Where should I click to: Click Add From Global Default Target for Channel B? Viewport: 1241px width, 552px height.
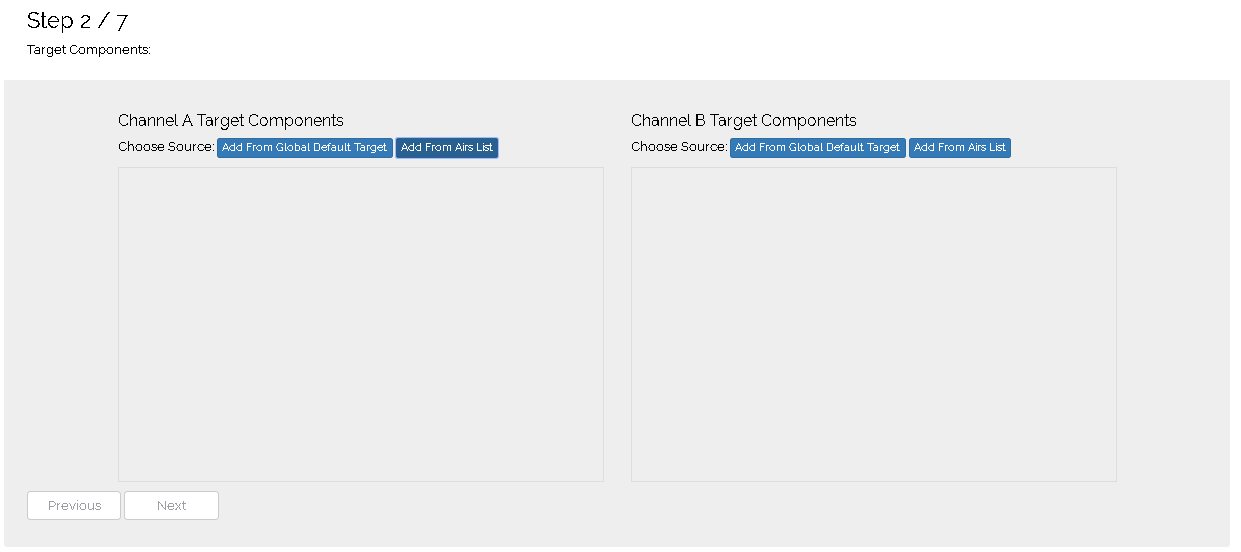tap(817, 148)
